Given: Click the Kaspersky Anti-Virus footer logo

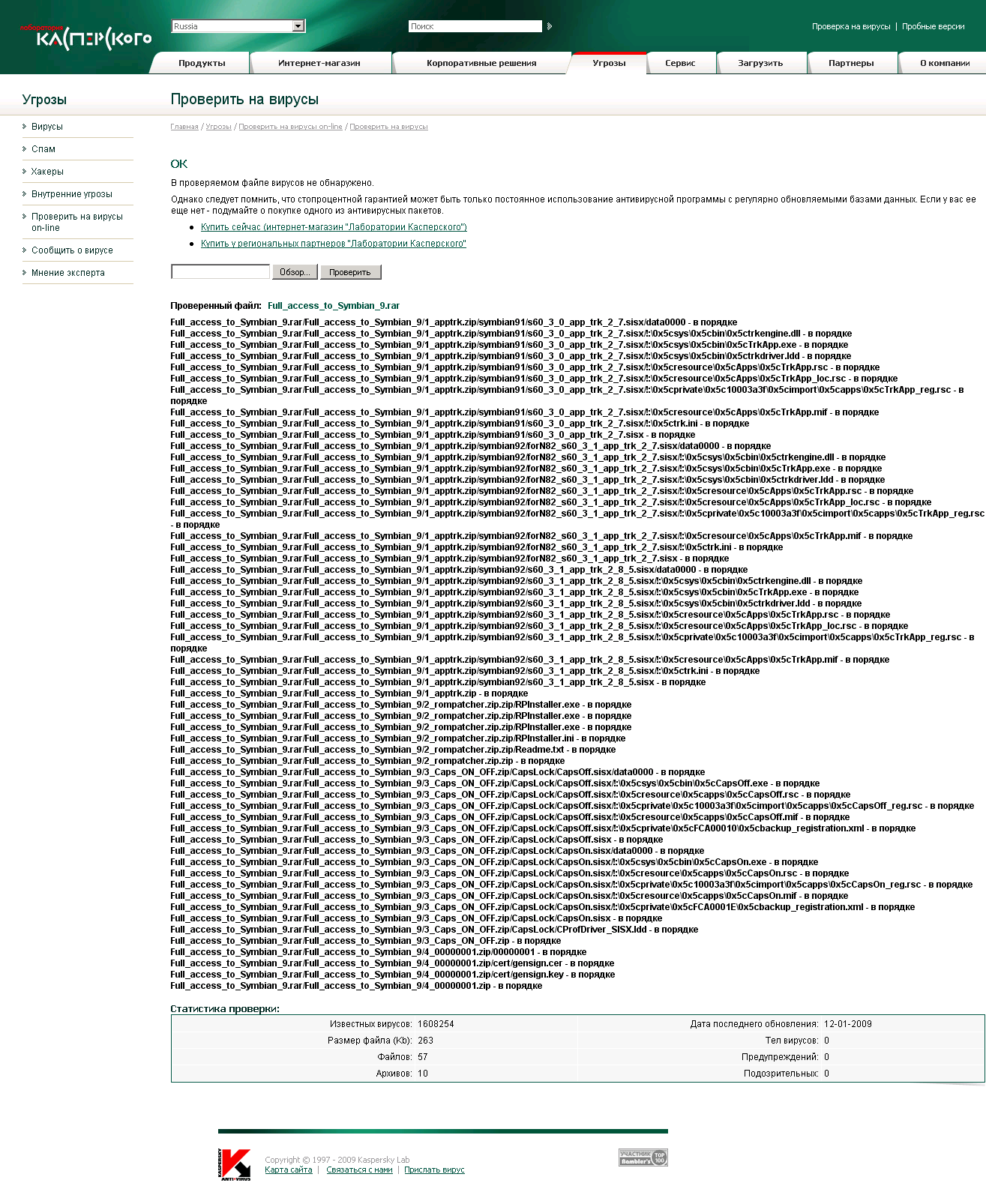Looking at the screenshot, I should 235,1164.
